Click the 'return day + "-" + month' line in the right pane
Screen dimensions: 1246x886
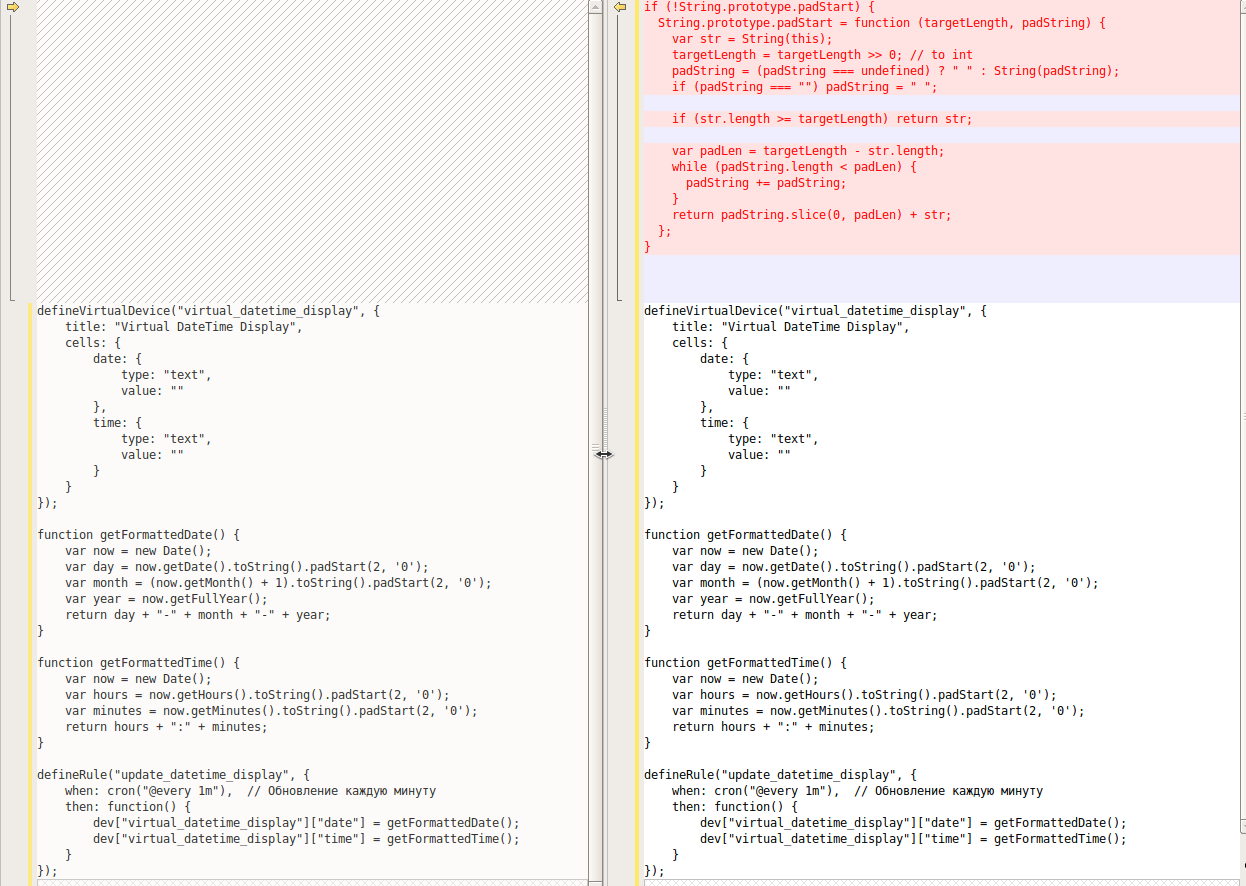pyautogui.click(x=805, y=615)
